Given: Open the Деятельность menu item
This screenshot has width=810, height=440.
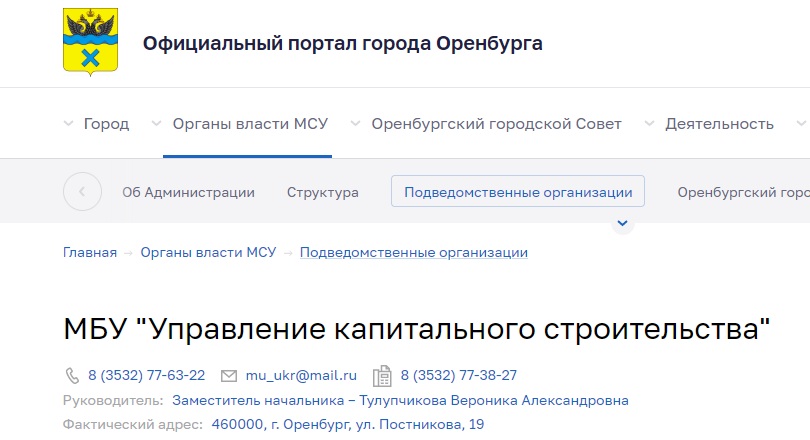Looking at the screenshot, I should [719, 124].
